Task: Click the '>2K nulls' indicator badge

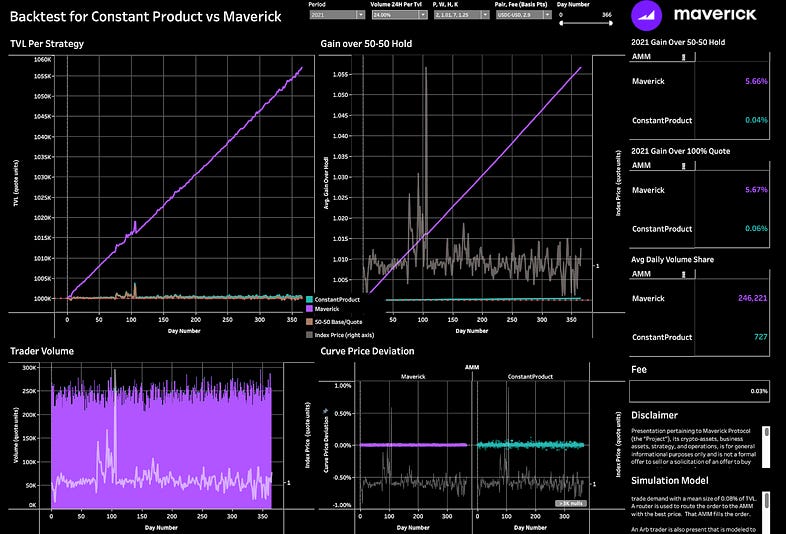Action: (x=570, y=503)
